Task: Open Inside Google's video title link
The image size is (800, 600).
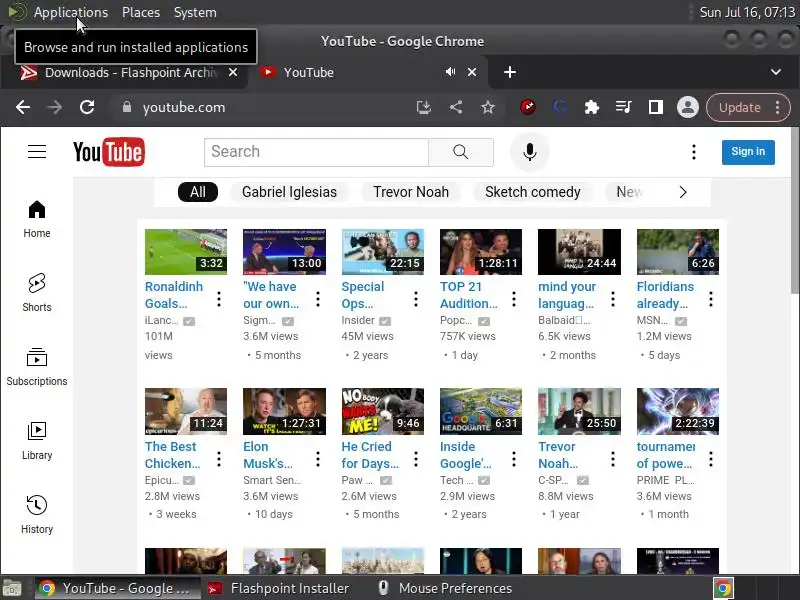Action: click(466, 455)
